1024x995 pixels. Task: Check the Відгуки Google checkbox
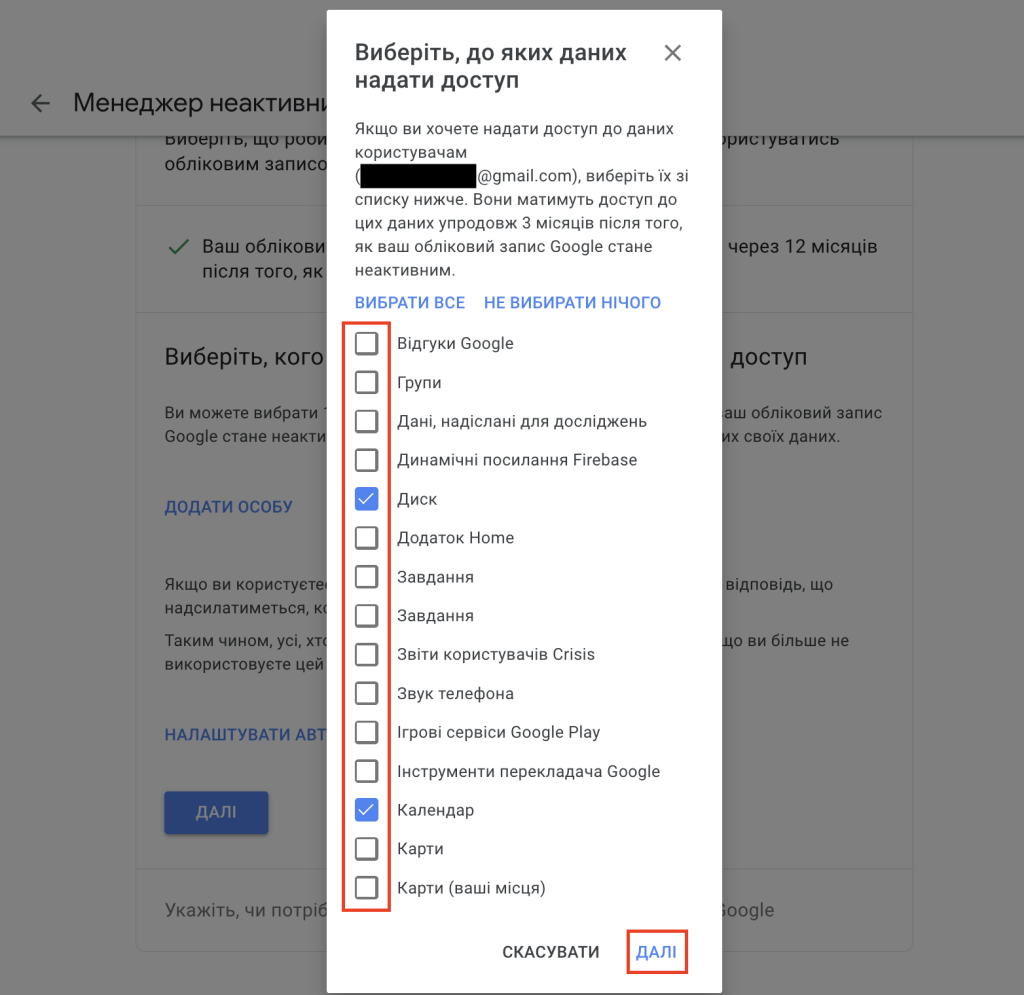pos(366,343)
